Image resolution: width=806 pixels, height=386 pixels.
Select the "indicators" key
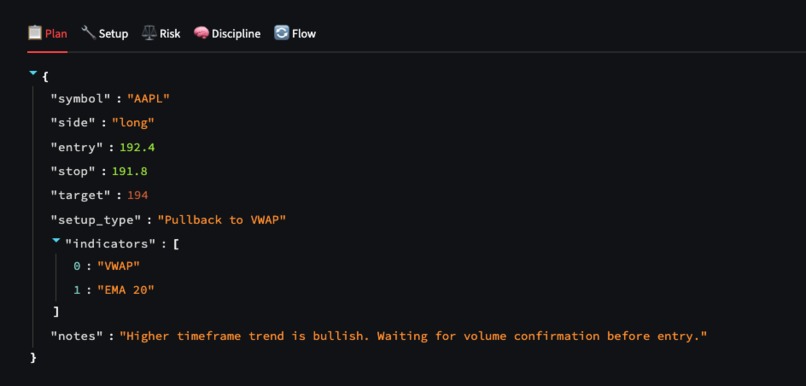point(110,244)
